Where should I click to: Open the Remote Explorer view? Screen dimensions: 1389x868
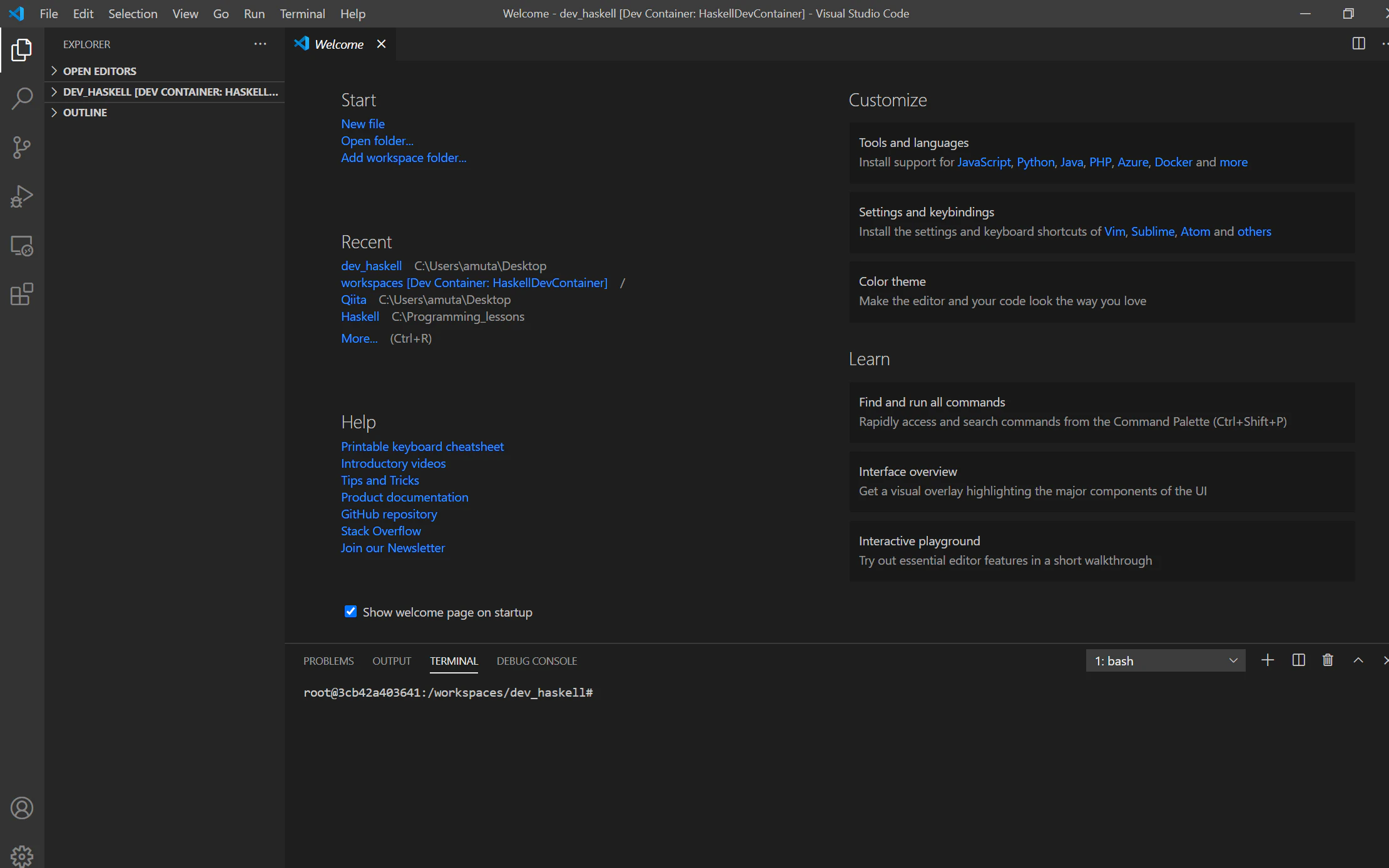tap(22, 245)
